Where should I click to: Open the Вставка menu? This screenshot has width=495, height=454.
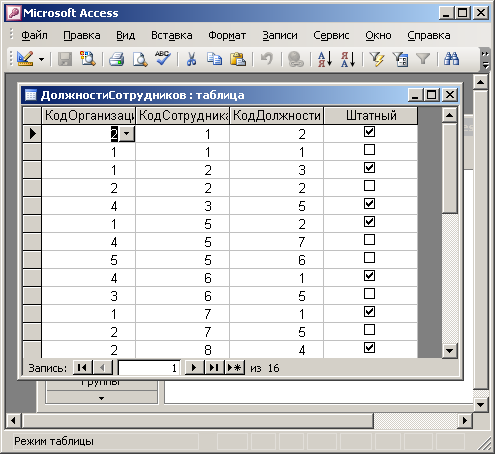(x=172, y=35)
